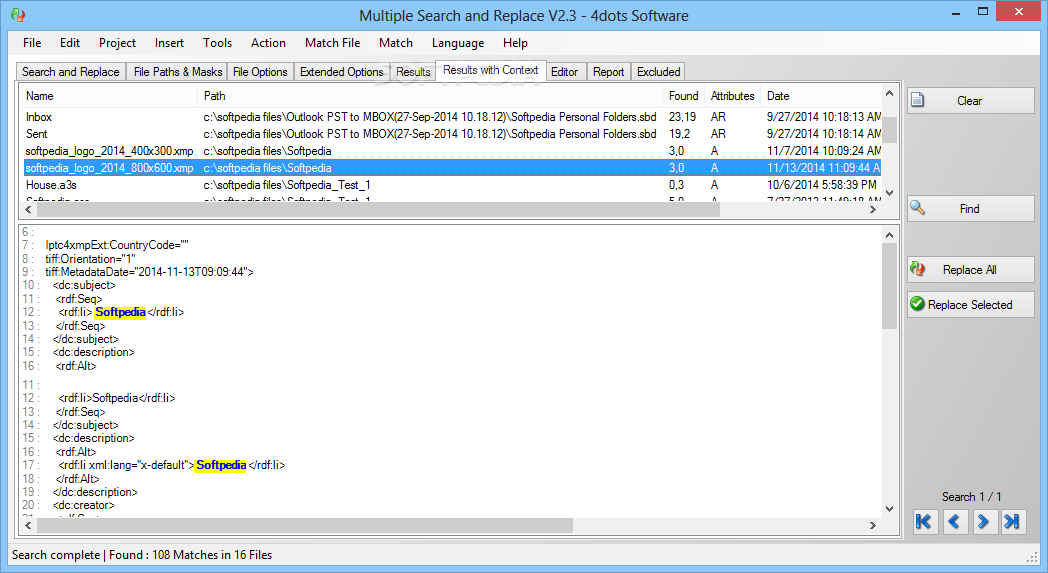Image resolution: width=1048 pixels, height=573 pixels.
Task: Click scroll up arrow of file list
Action: pos(890,94)
